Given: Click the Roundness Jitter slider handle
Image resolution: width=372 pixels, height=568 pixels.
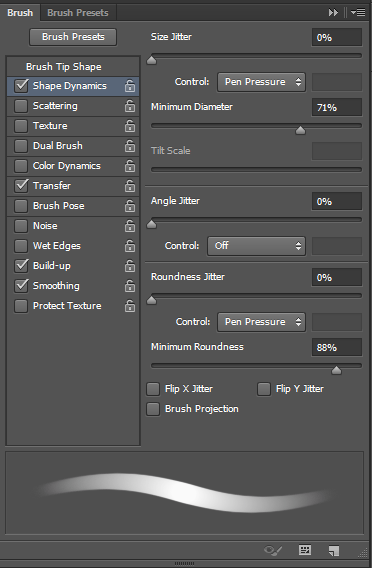Looking at the screenshot, I should pos(151,300).
